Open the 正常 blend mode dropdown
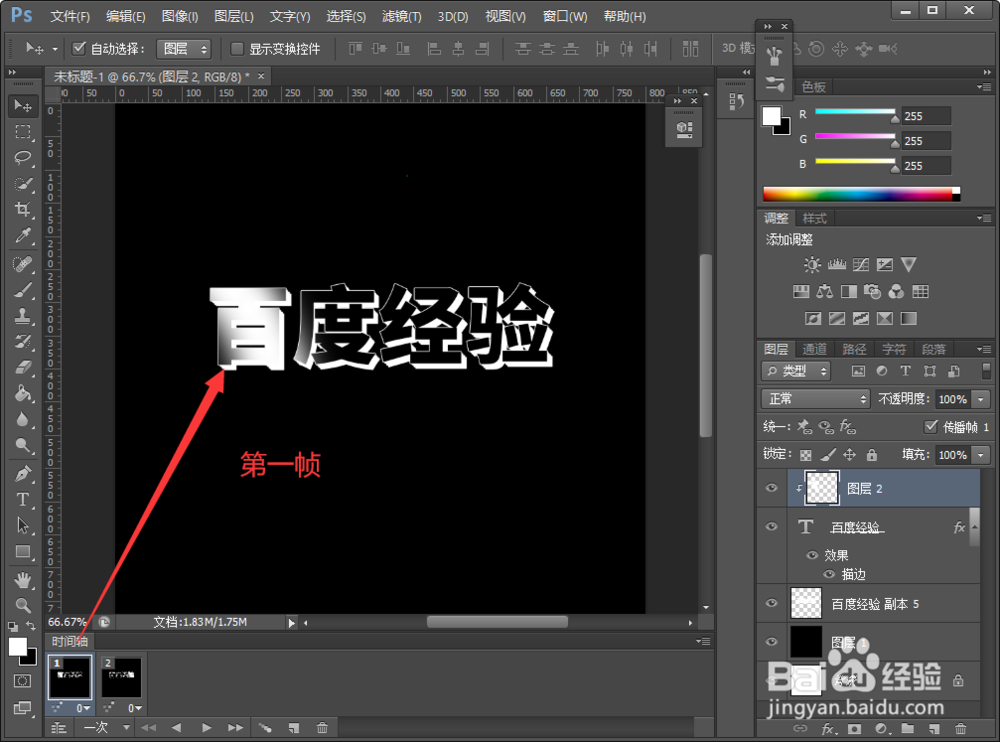 816,399
